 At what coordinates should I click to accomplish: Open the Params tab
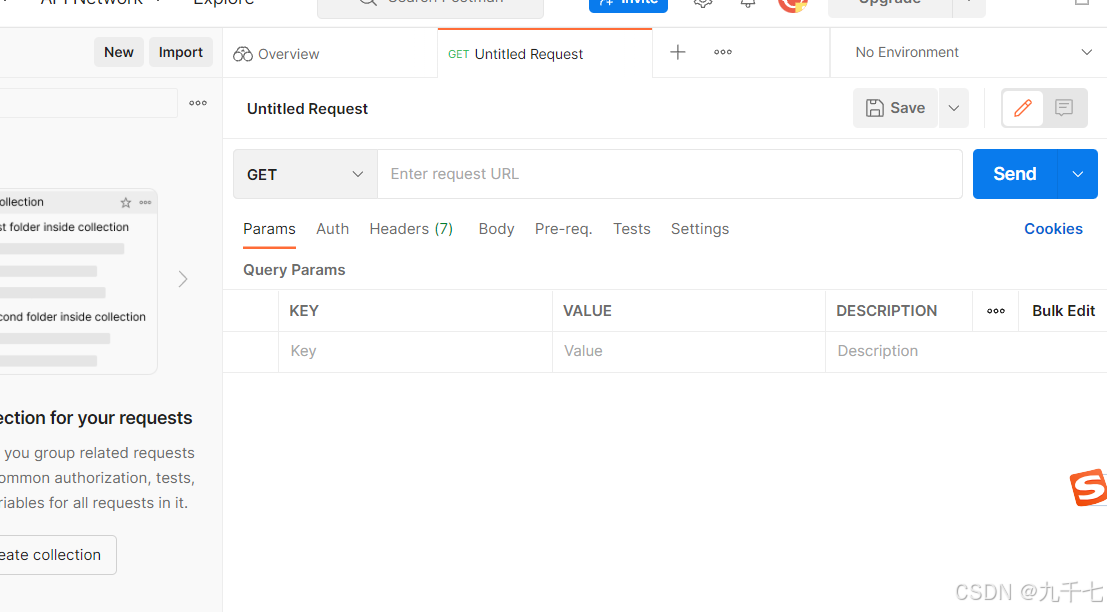[x=269, y=229]
